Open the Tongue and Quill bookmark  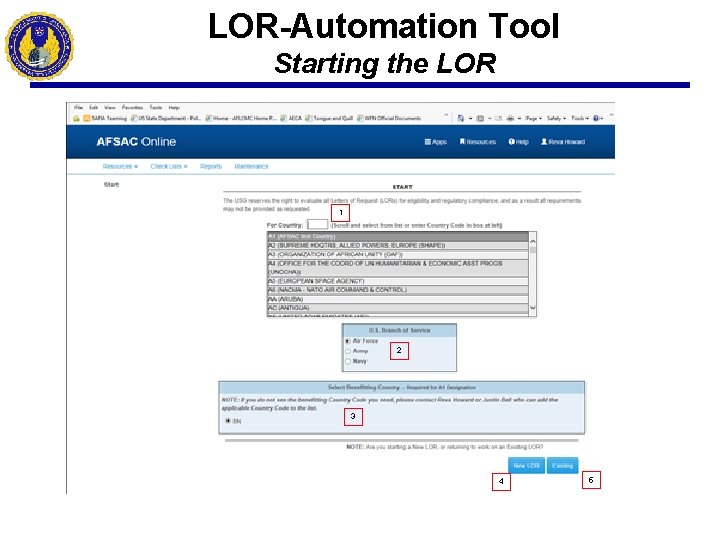click(x=329, y=118)
